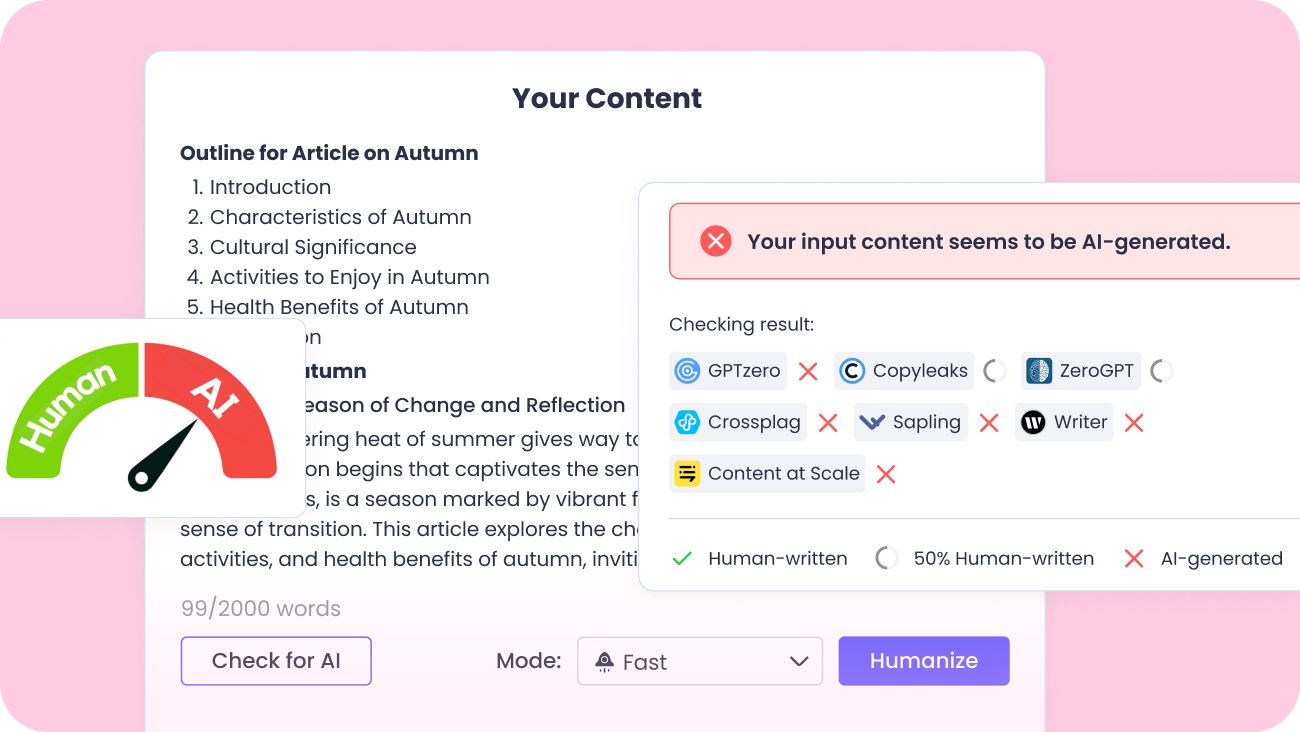Click the rocket icon in Mode selector
Viewport: 1300px width, 732px height.
(604, 661)
